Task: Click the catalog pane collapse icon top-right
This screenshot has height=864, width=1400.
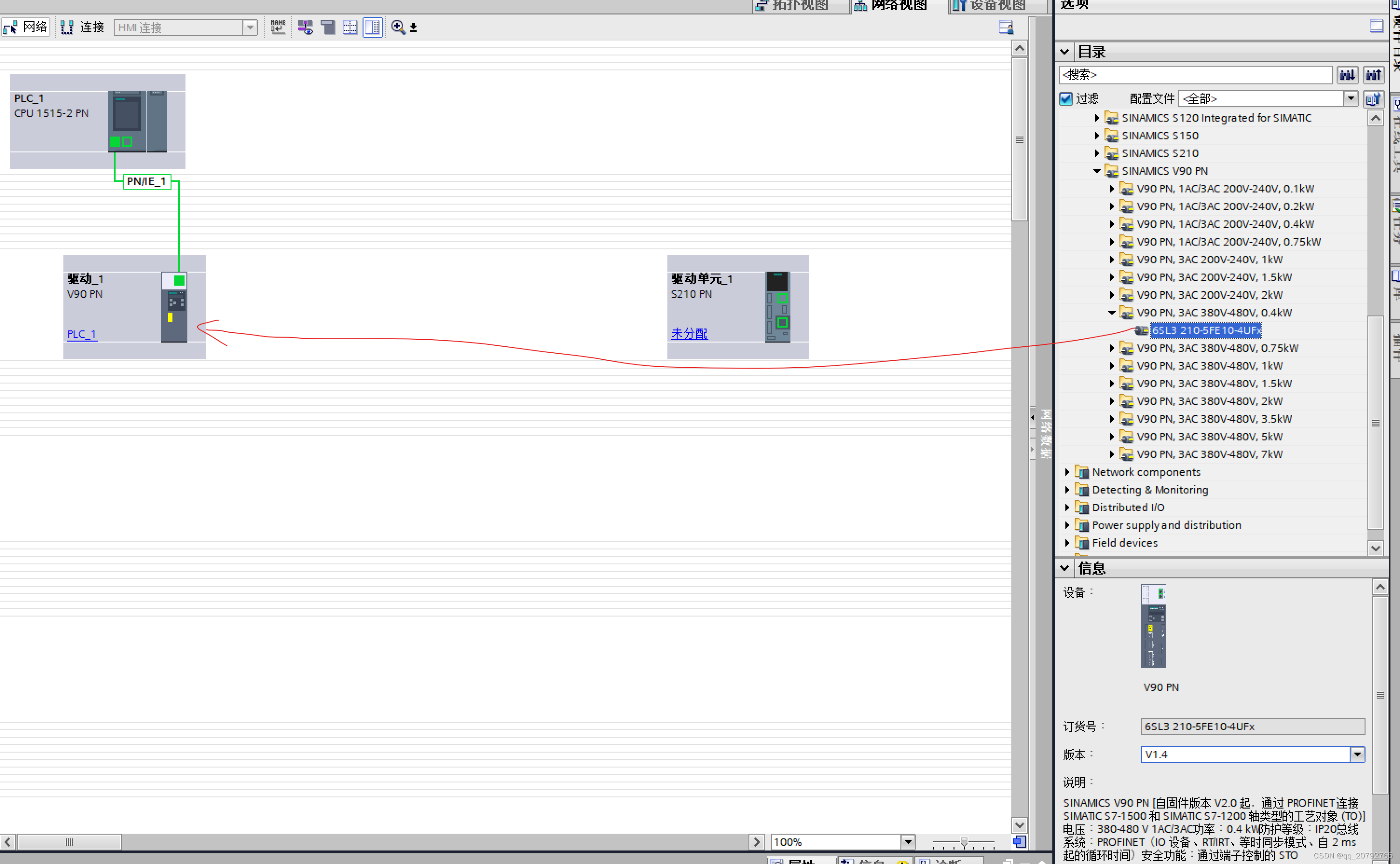Action: click(x=1377, y=26)
